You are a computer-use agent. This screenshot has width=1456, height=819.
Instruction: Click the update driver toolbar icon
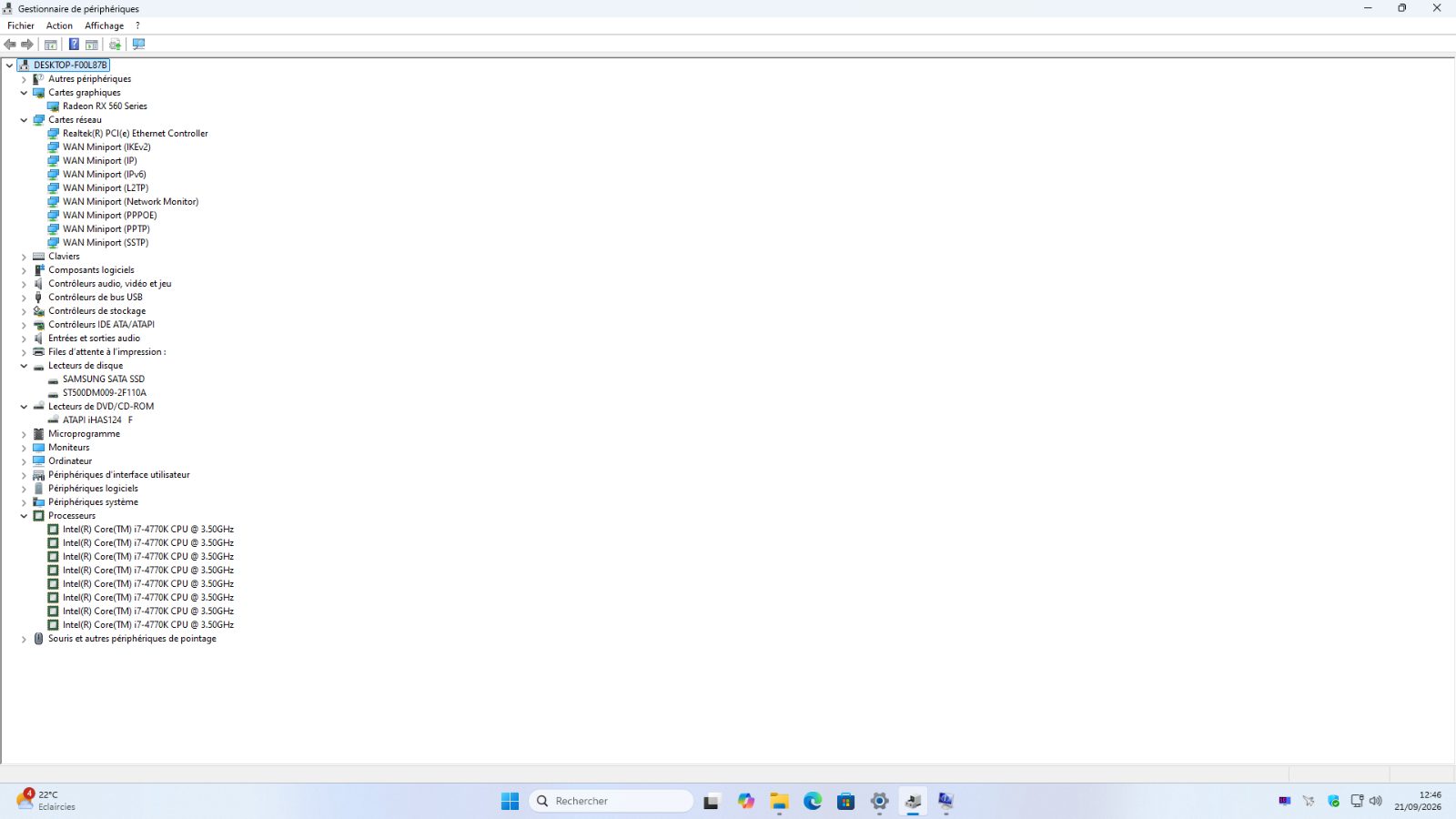click(116, 45)
